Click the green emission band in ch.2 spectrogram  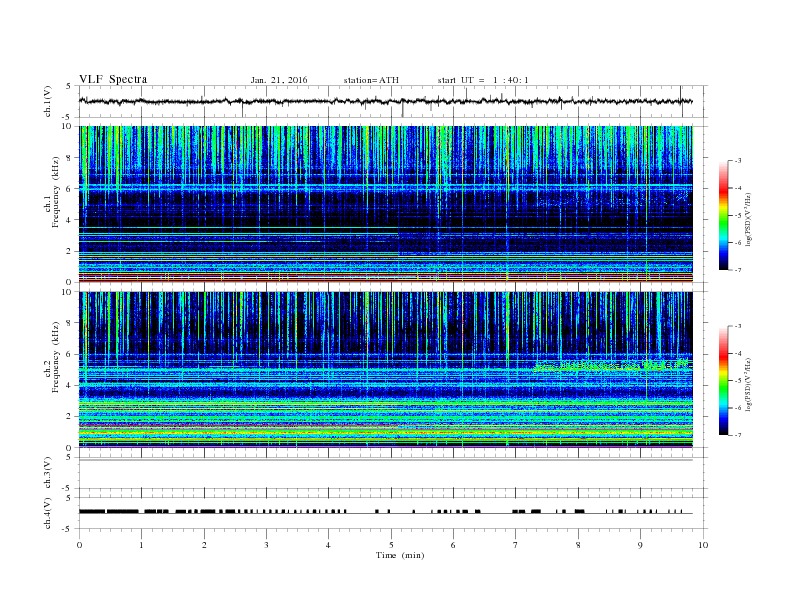[x=612, y=365]
